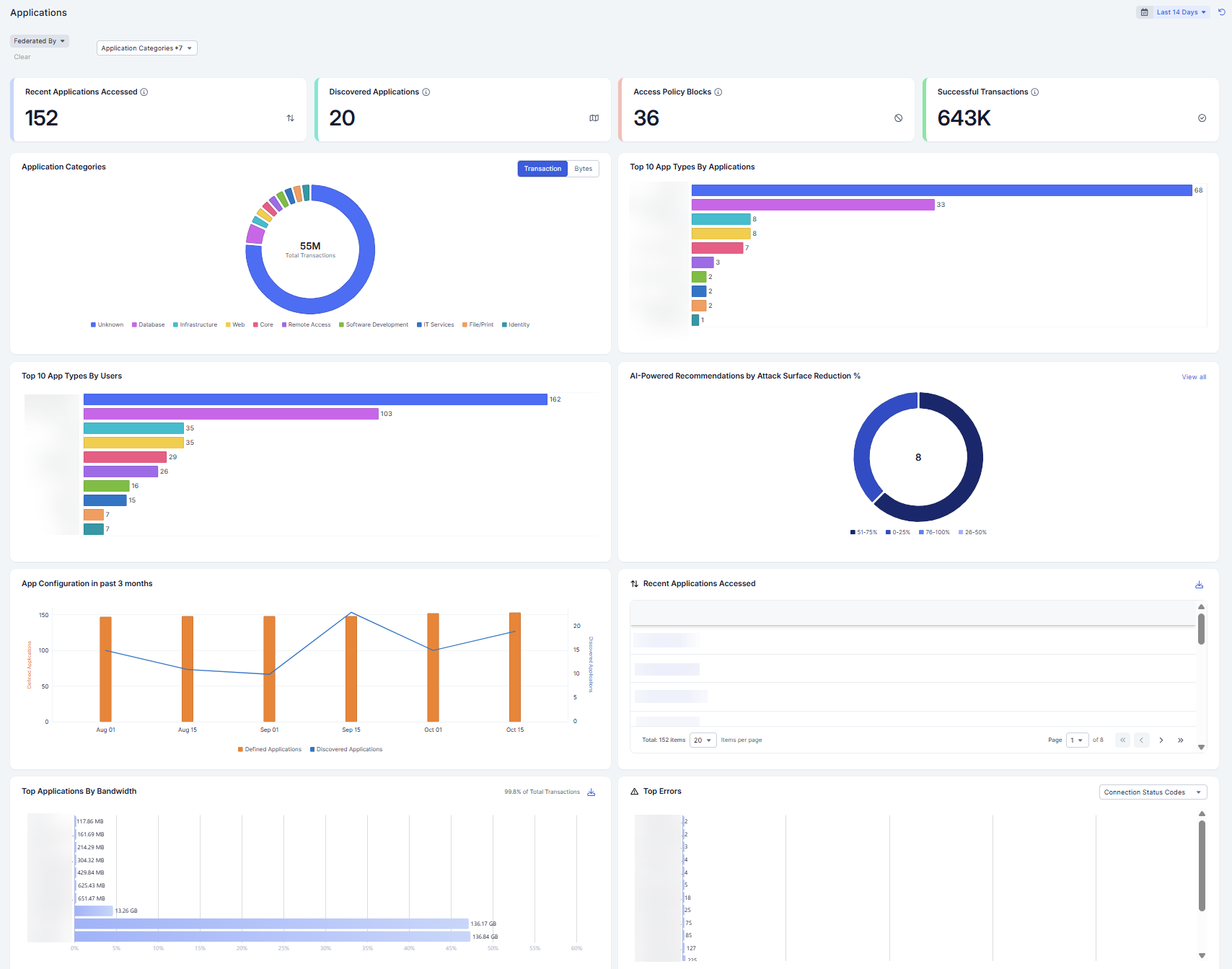Screen dimensions: 1232x969
Task: Toggle Discovered Applications legend in App Configuration chart
Action: coord(346,750)
